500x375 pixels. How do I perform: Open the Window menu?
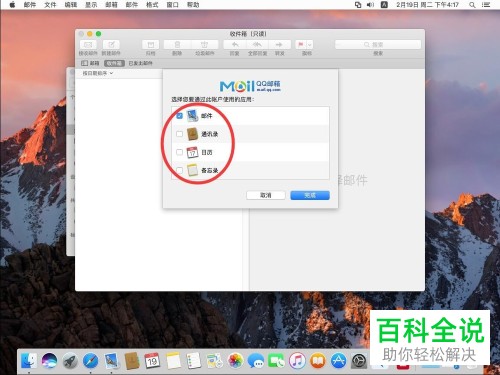tap(172, 5)
